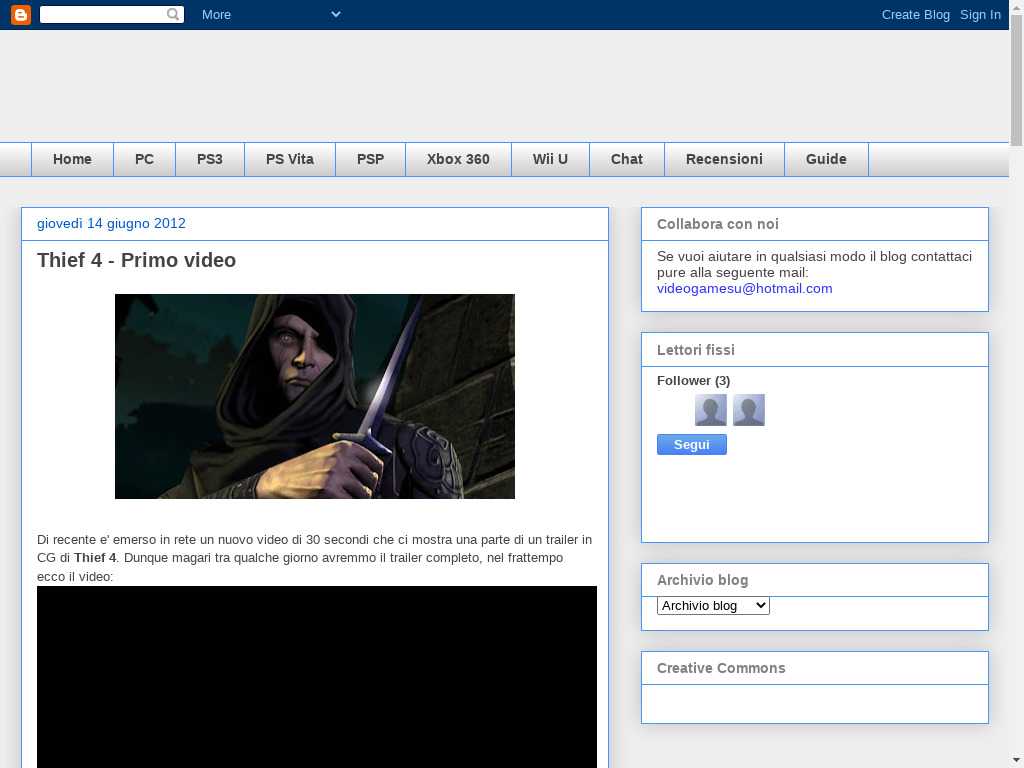
Task: Select the Xbox 360 tab
Action: tap(458, 159)
